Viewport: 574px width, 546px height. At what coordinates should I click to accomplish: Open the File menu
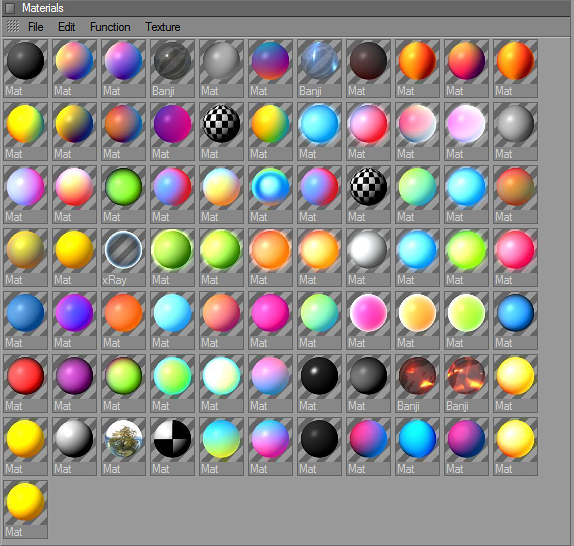36,27
